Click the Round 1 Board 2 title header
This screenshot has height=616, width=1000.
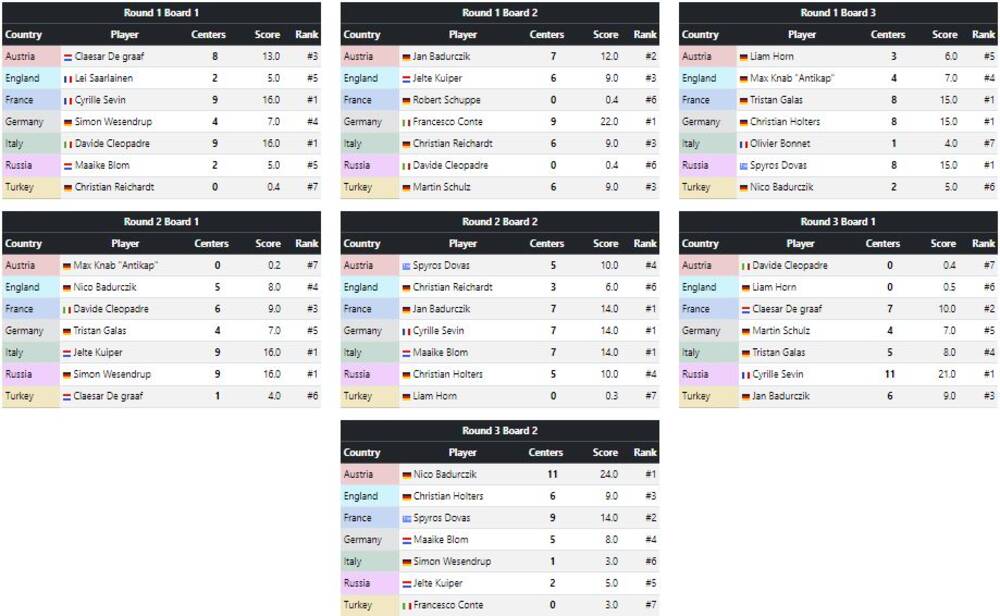point(500,13)
